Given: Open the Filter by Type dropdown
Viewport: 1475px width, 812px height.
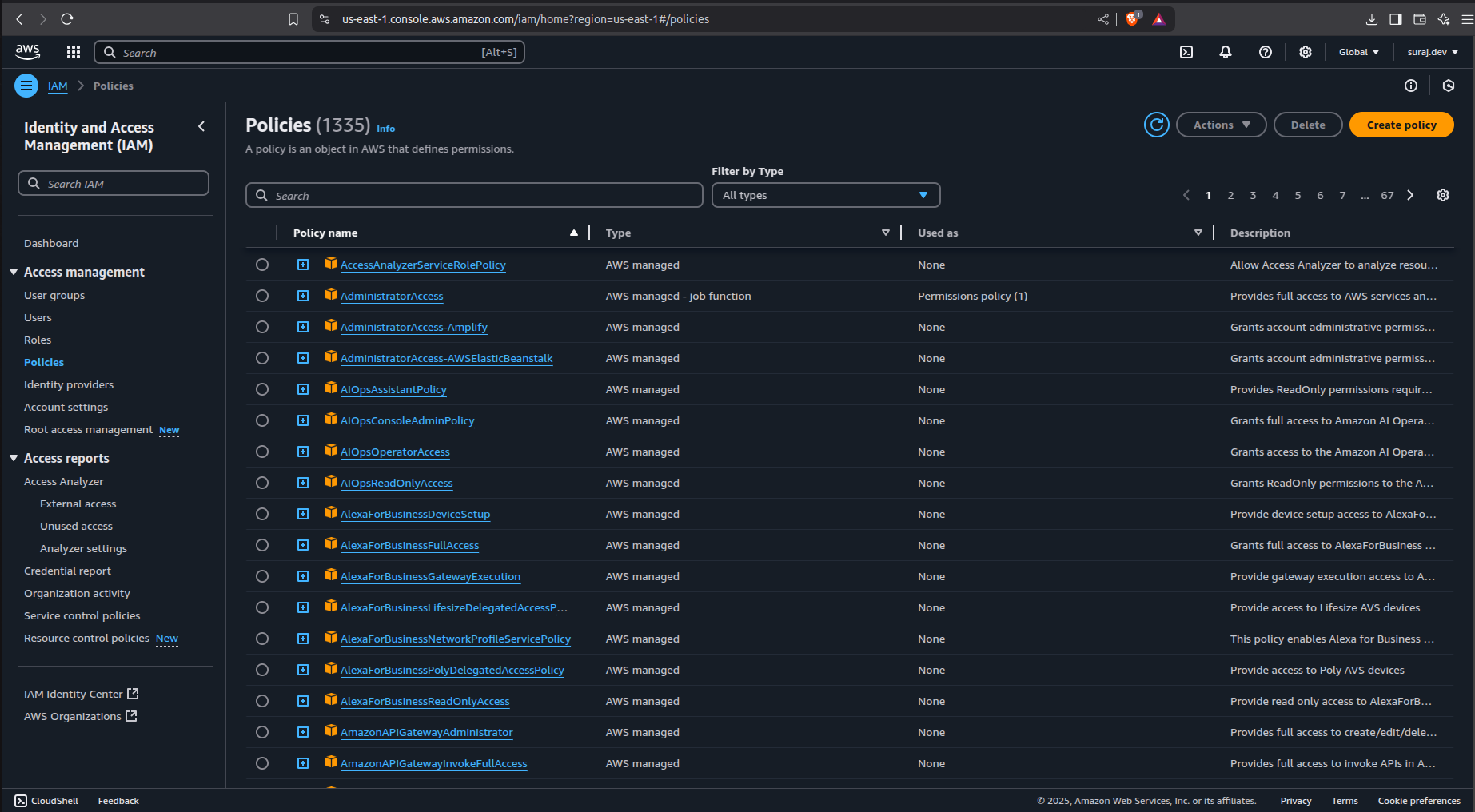Looking at the screenshot, I should point(826,195).
